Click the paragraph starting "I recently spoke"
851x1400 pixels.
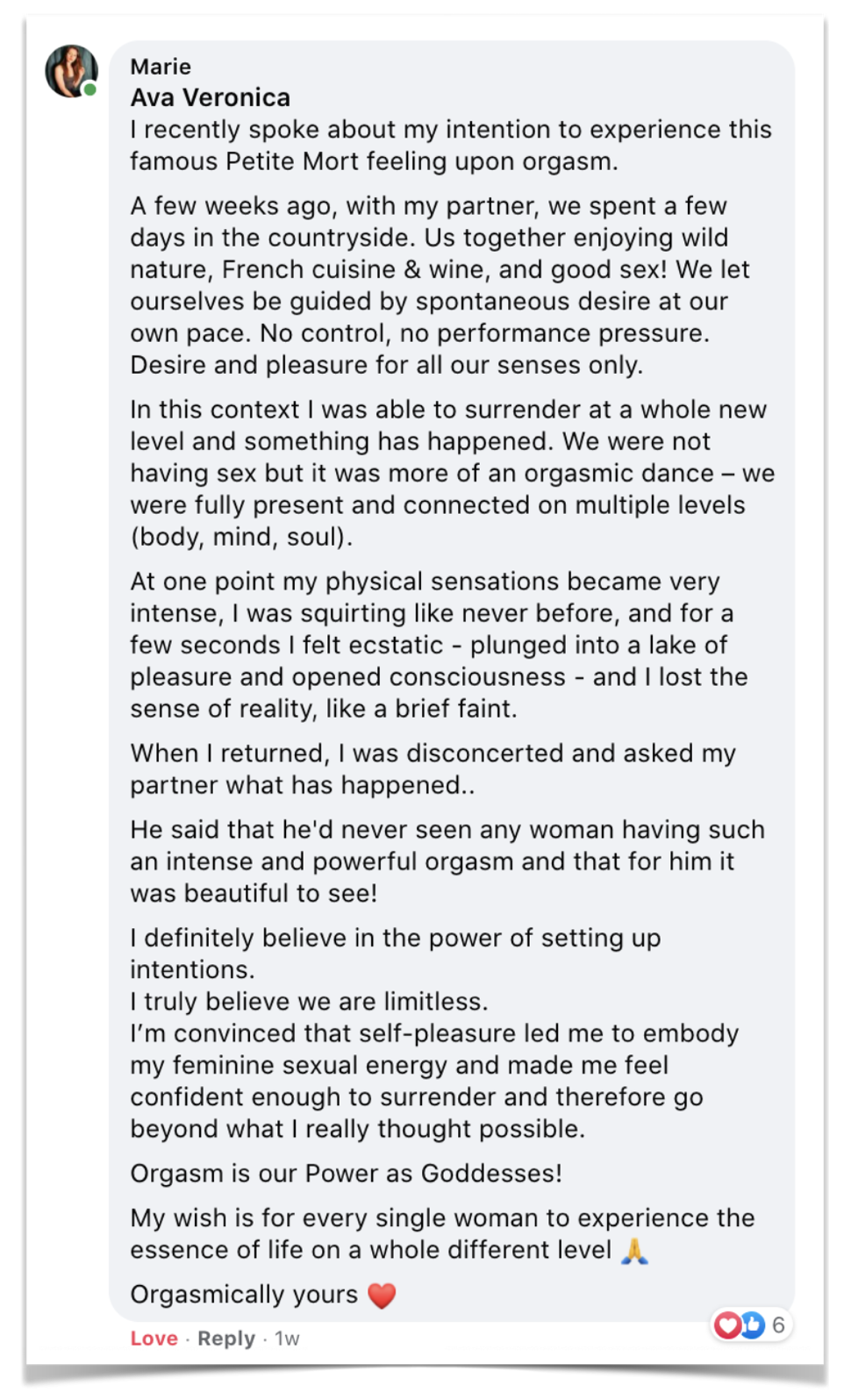tap(450, 146)
